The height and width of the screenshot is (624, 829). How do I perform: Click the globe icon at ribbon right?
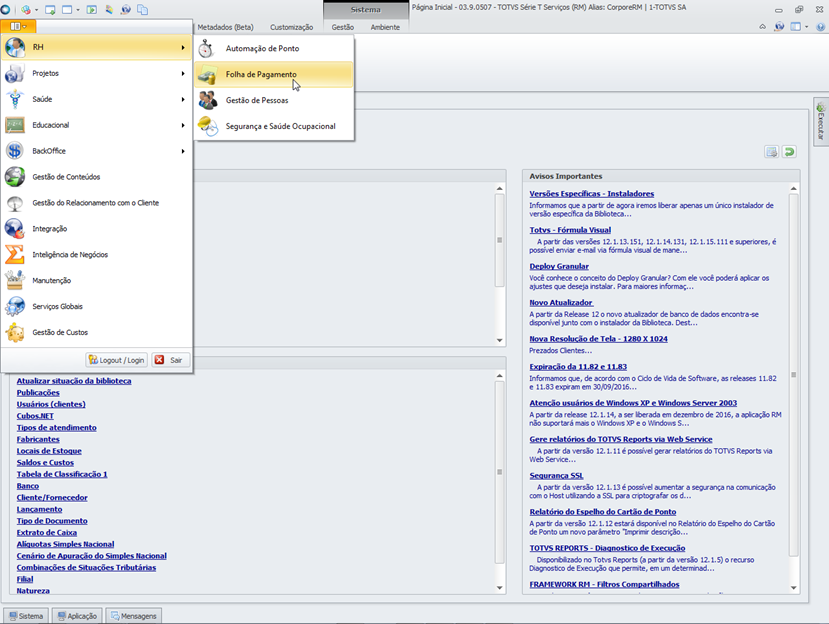point(779,26)
